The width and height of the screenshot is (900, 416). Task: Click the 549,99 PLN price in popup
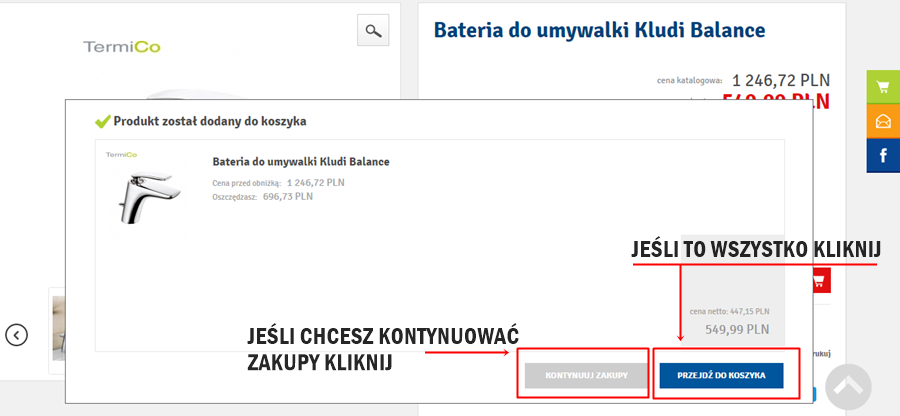(x=737, y=328)
